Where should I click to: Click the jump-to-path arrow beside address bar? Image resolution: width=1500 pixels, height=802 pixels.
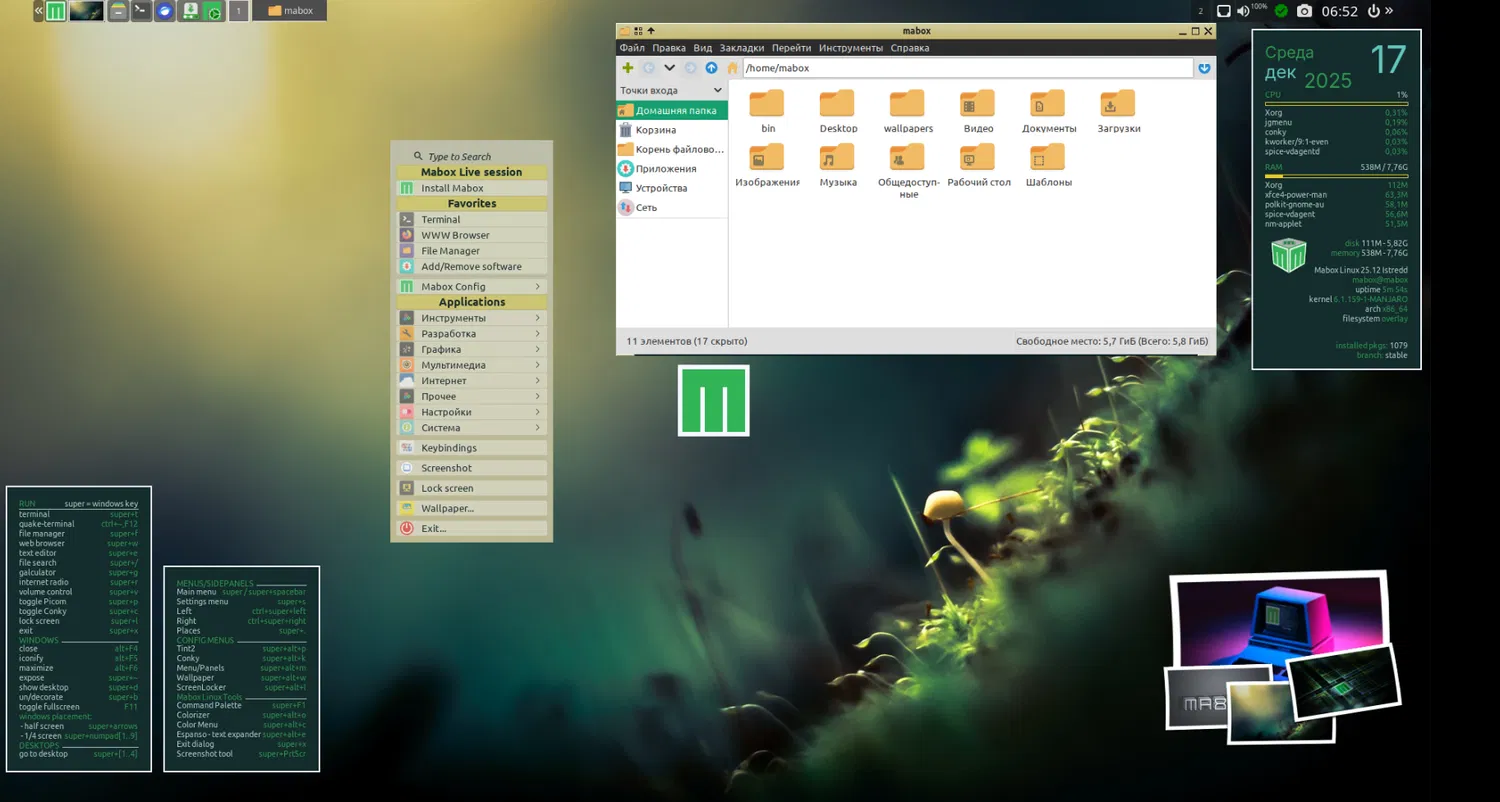(1204, 68)
